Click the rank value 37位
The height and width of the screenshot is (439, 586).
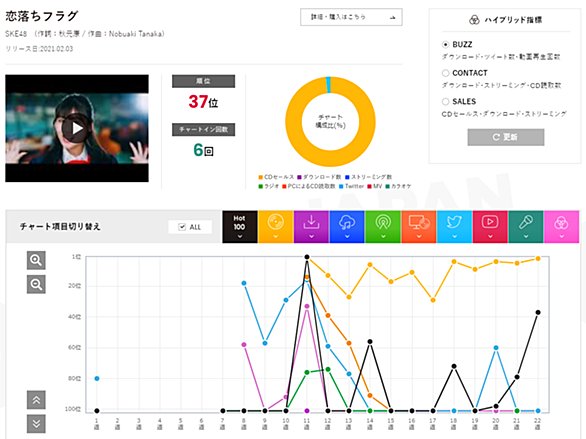tap(203, 102)
